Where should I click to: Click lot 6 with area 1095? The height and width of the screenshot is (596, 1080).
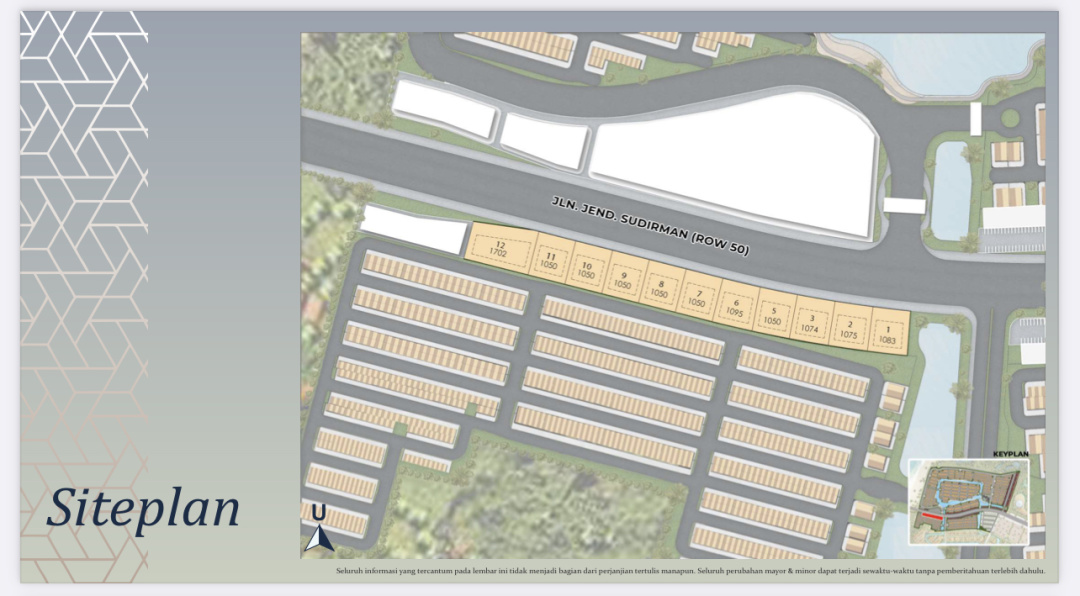pyautogui.click(x=735, y=307)
